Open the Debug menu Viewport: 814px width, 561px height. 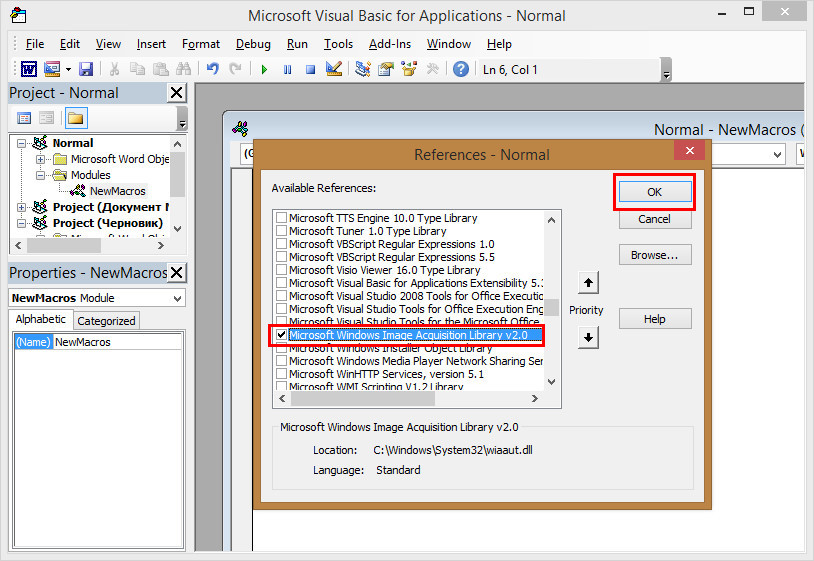click(x=253, y=44)
